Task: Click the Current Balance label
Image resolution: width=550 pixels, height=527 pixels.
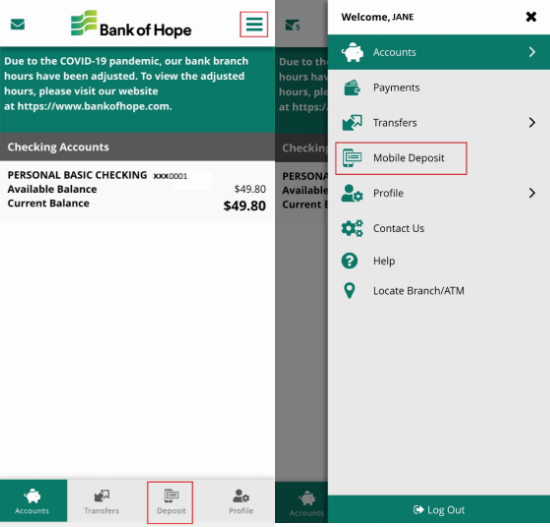Action: (x=48, y=203)
